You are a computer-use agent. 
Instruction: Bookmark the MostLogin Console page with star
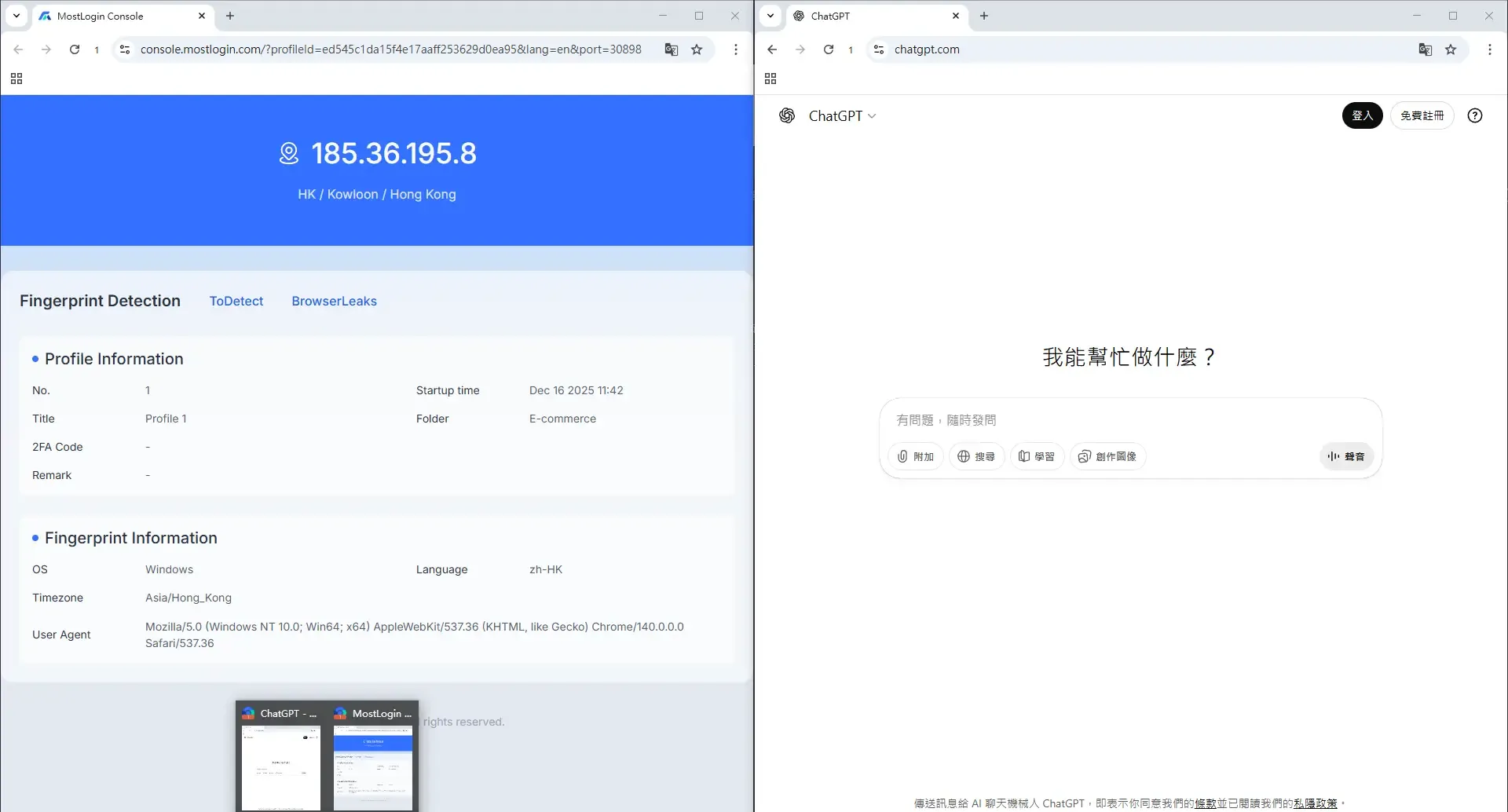[x=697, y=49]
